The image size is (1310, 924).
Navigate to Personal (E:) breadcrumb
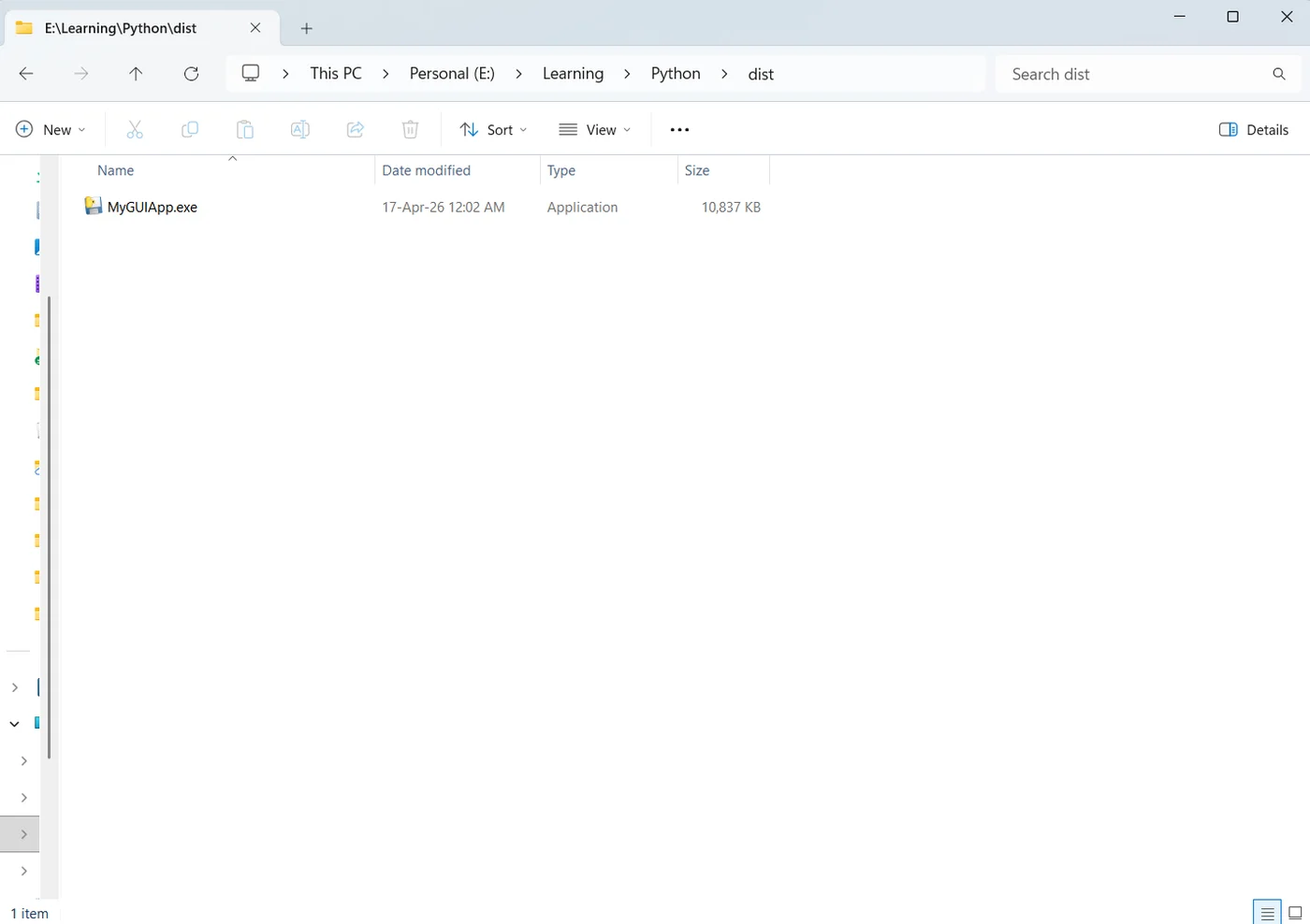pos(452,74)
